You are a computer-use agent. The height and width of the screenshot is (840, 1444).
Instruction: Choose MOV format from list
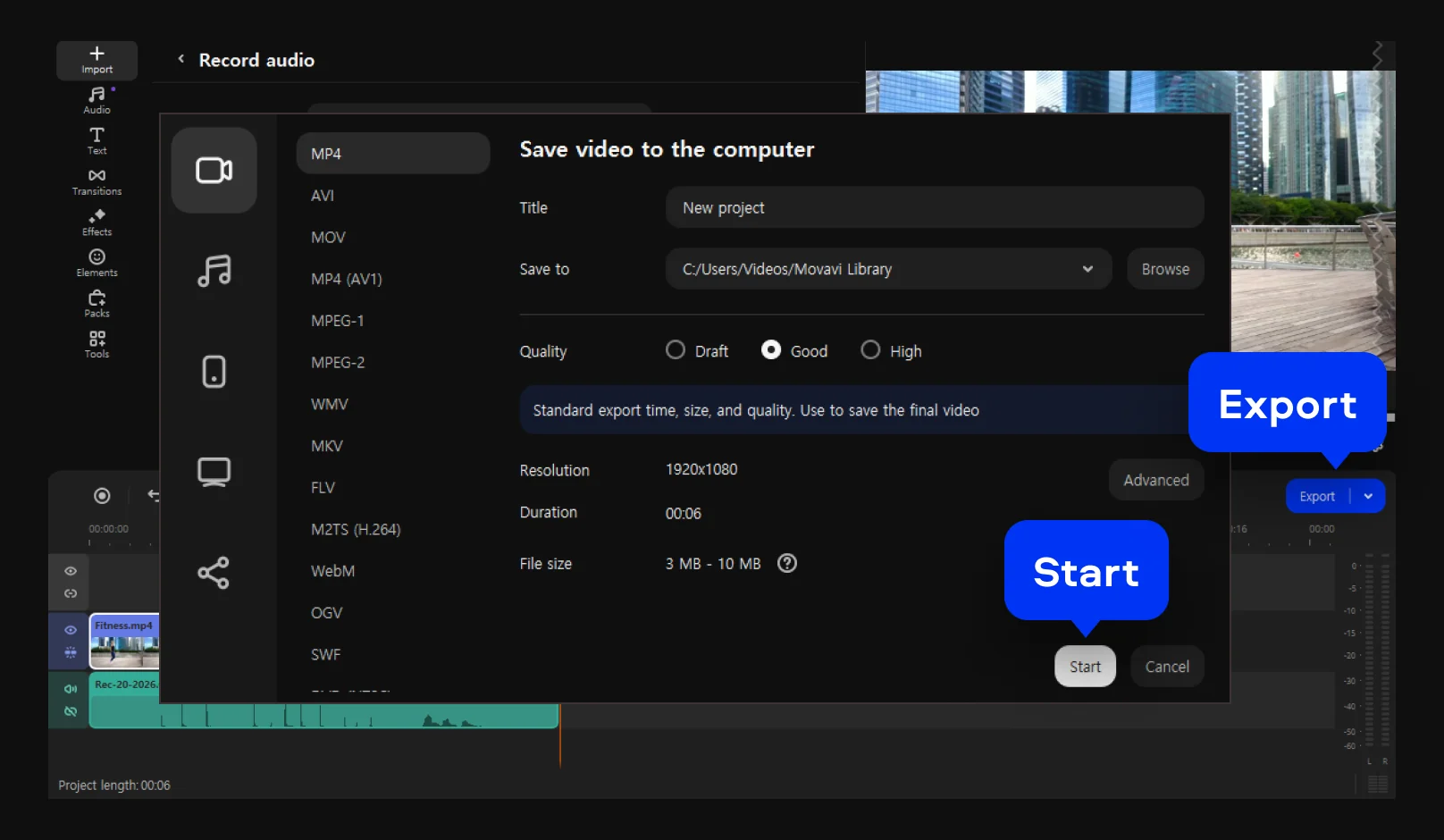tap(328, 238)
